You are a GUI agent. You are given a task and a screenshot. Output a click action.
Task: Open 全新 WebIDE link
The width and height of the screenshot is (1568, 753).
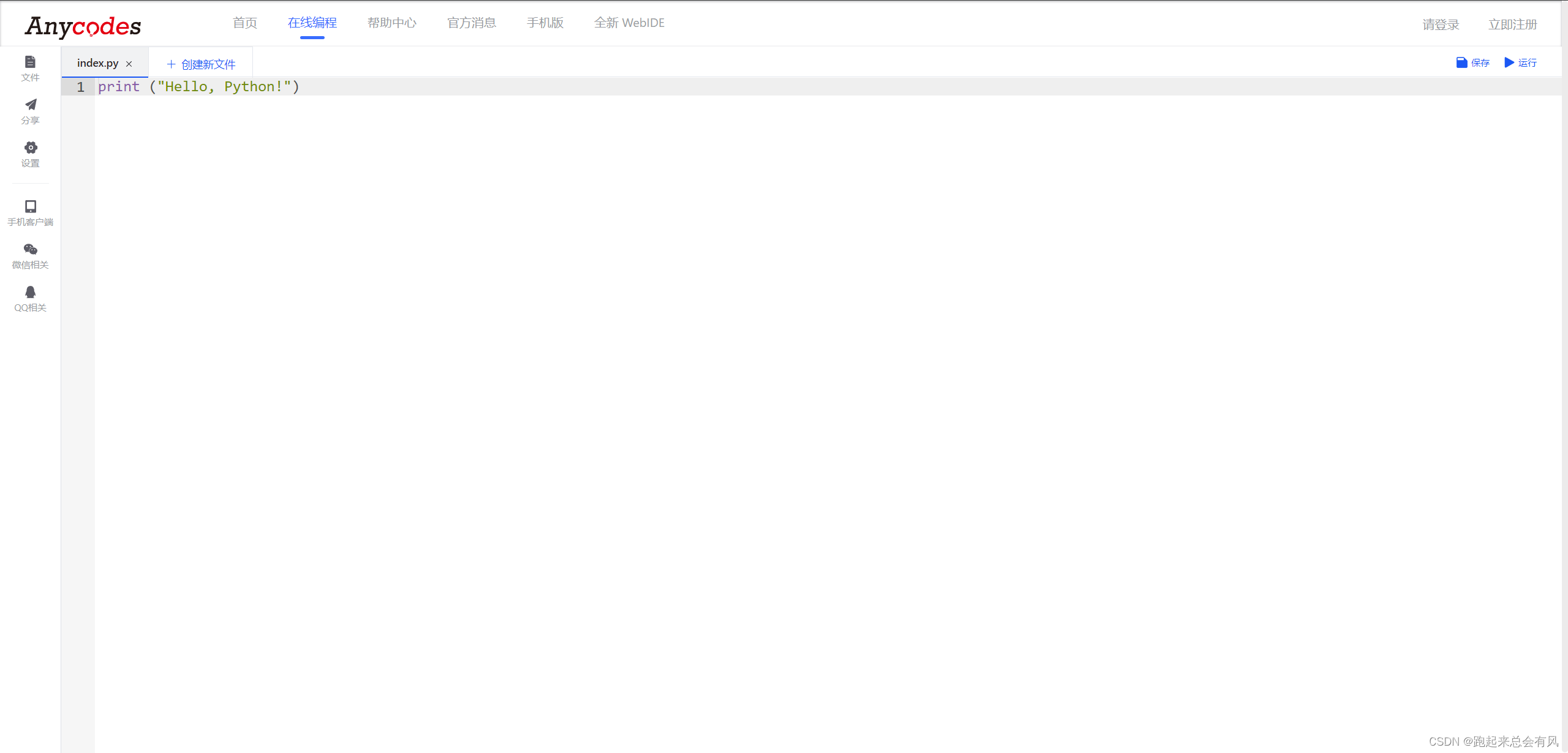pos(629,23)
